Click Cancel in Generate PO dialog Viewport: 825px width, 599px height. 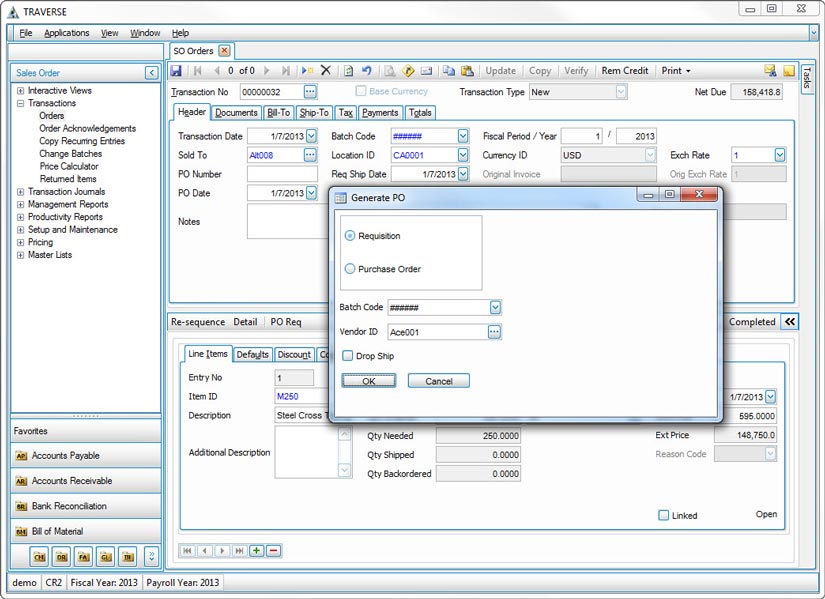[x=439, y=381]
